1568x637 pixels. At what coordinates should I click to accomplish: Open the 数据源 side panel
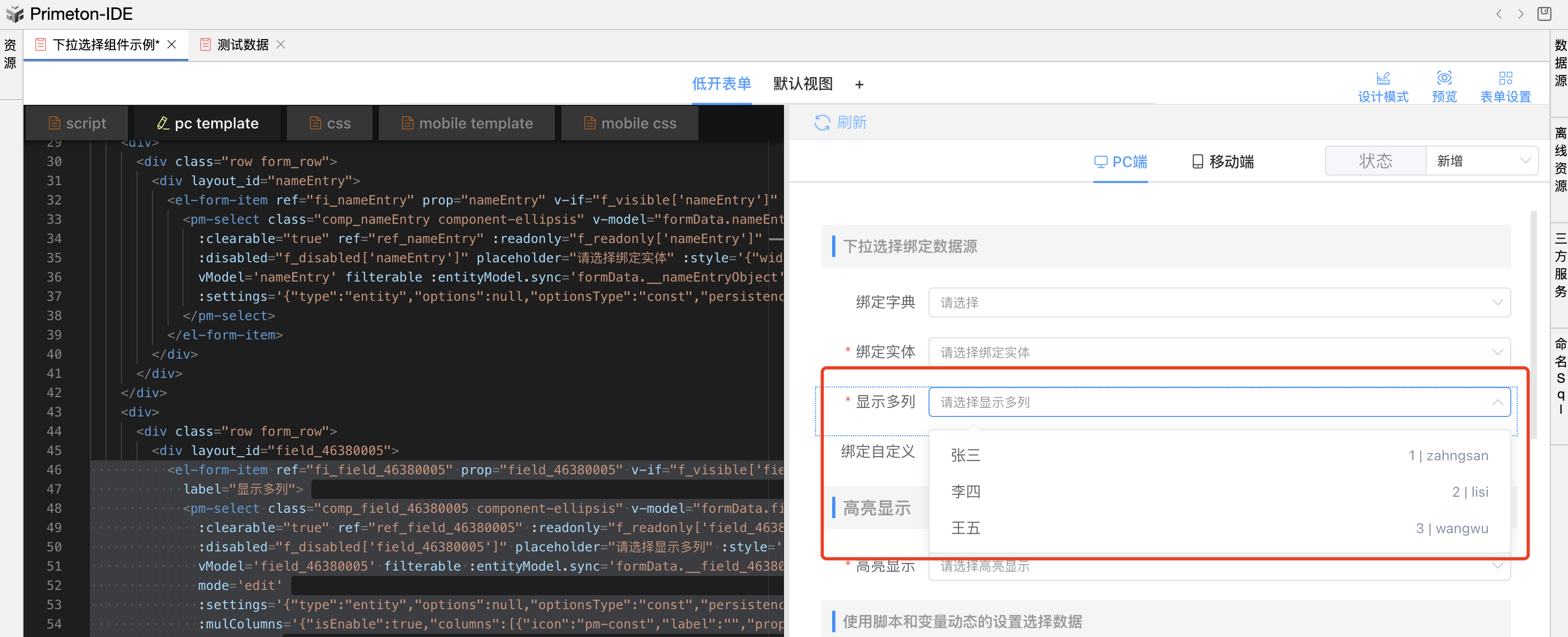coord(1559,63)
